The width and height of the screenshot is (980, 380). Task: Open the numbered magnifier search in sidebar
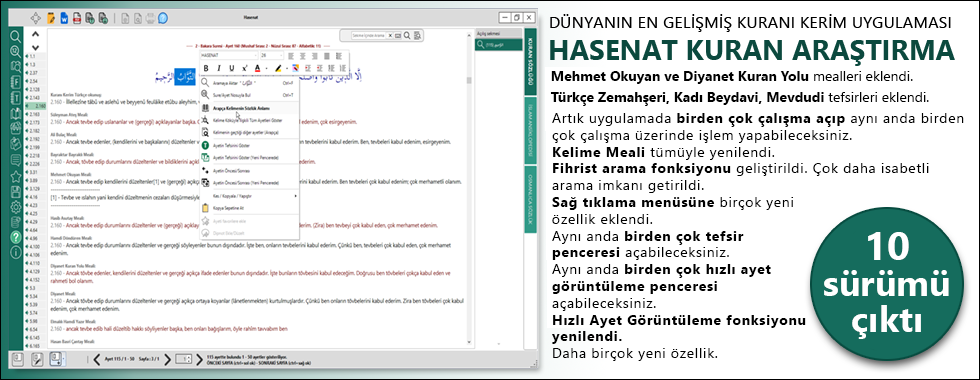coord(15,51)
